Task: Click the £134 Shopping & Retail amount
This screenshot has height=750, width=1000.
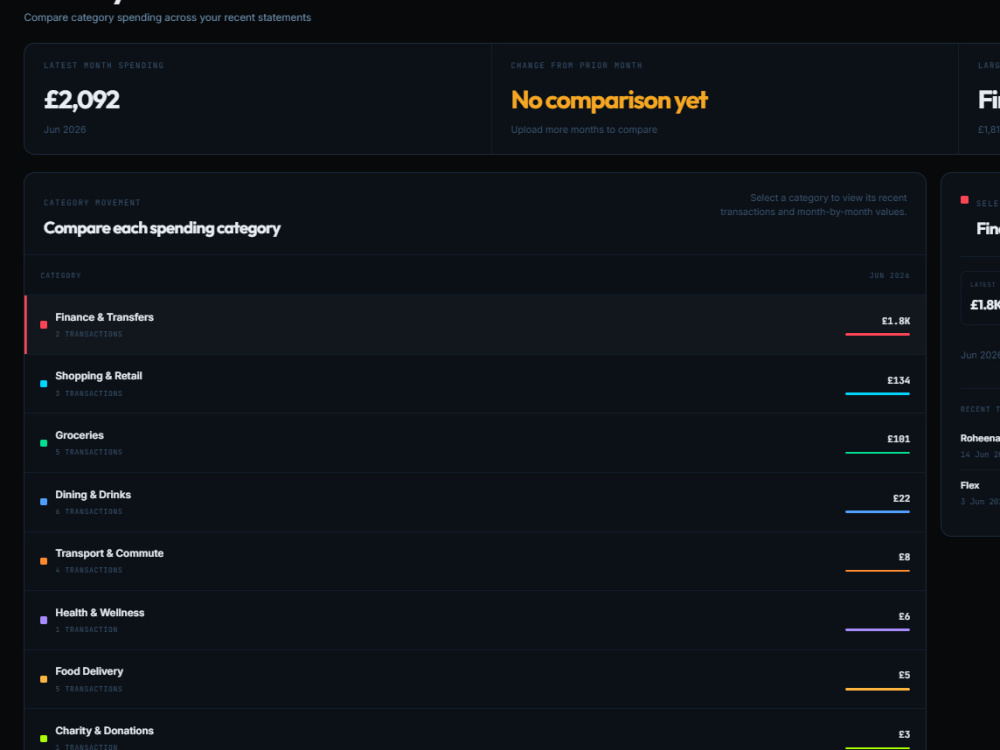Action: 899,380
